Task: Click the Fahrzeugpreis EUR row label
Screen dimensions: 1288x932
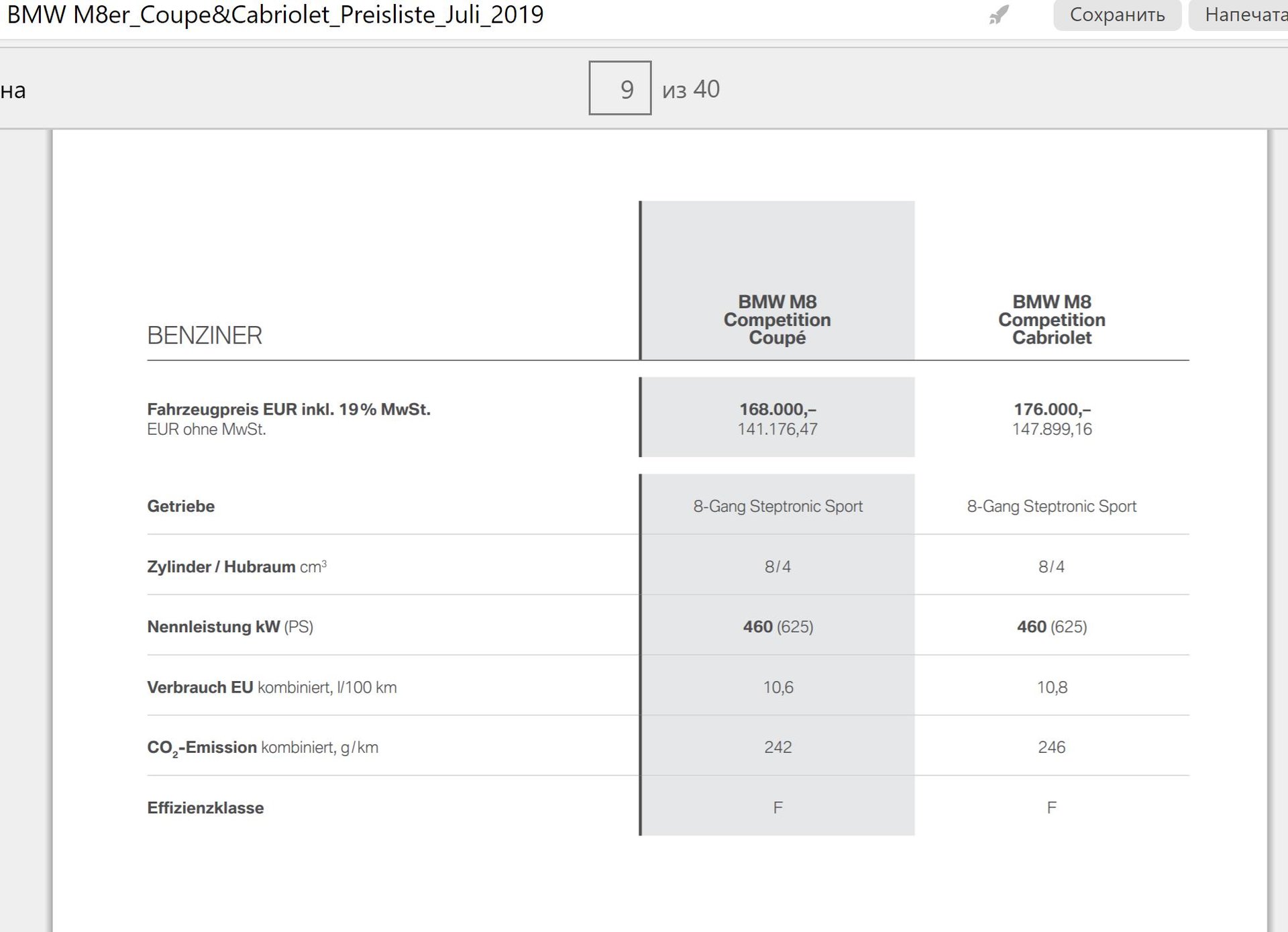Action: click(x=288, y=409)
